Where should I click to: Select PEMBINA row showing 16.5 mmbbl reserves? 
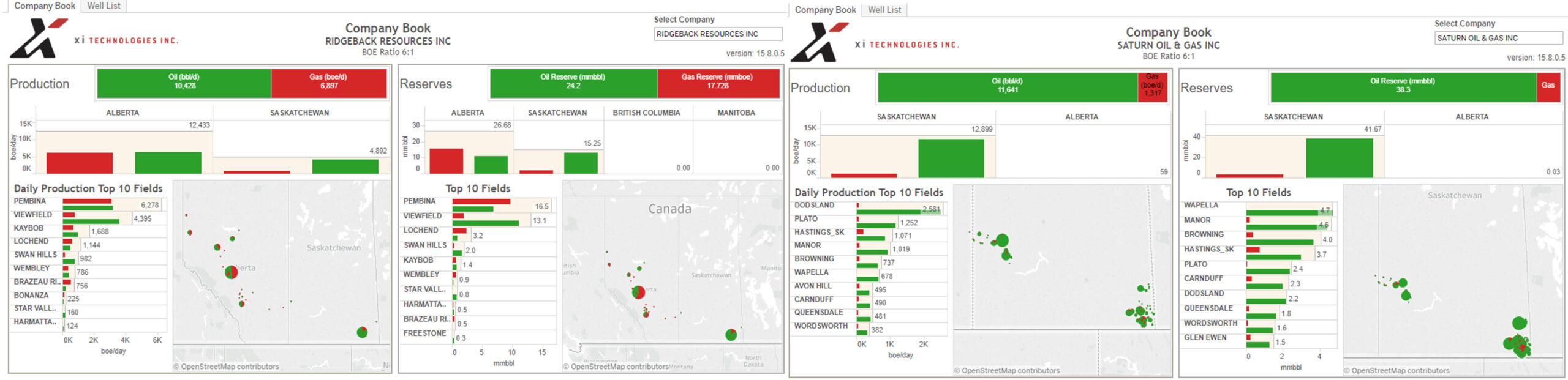click(x=478, y=205)
